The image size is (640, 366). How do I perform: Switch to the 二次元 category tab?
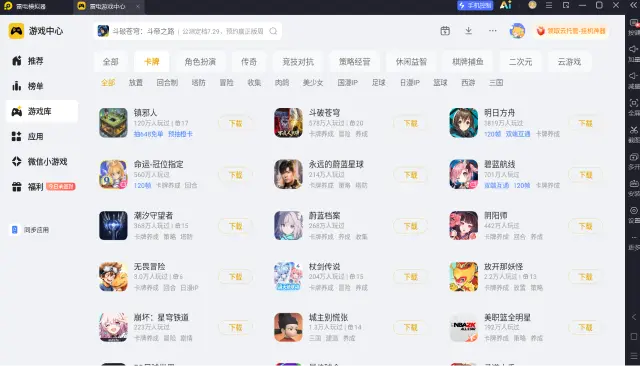click(x=520, y=62)
